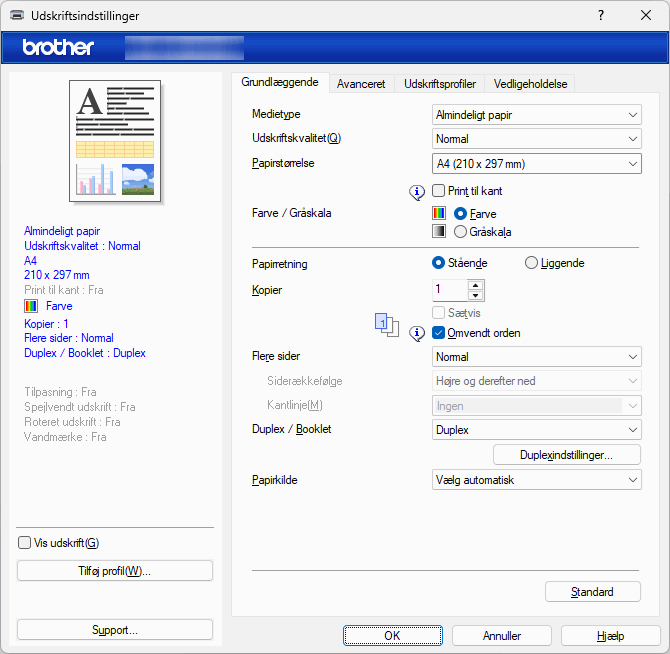Image resolution: width=670 pixels, height=654 pixels.
Task: Click the info icon beside Omvendt orden
Action: tap(418, 333)
